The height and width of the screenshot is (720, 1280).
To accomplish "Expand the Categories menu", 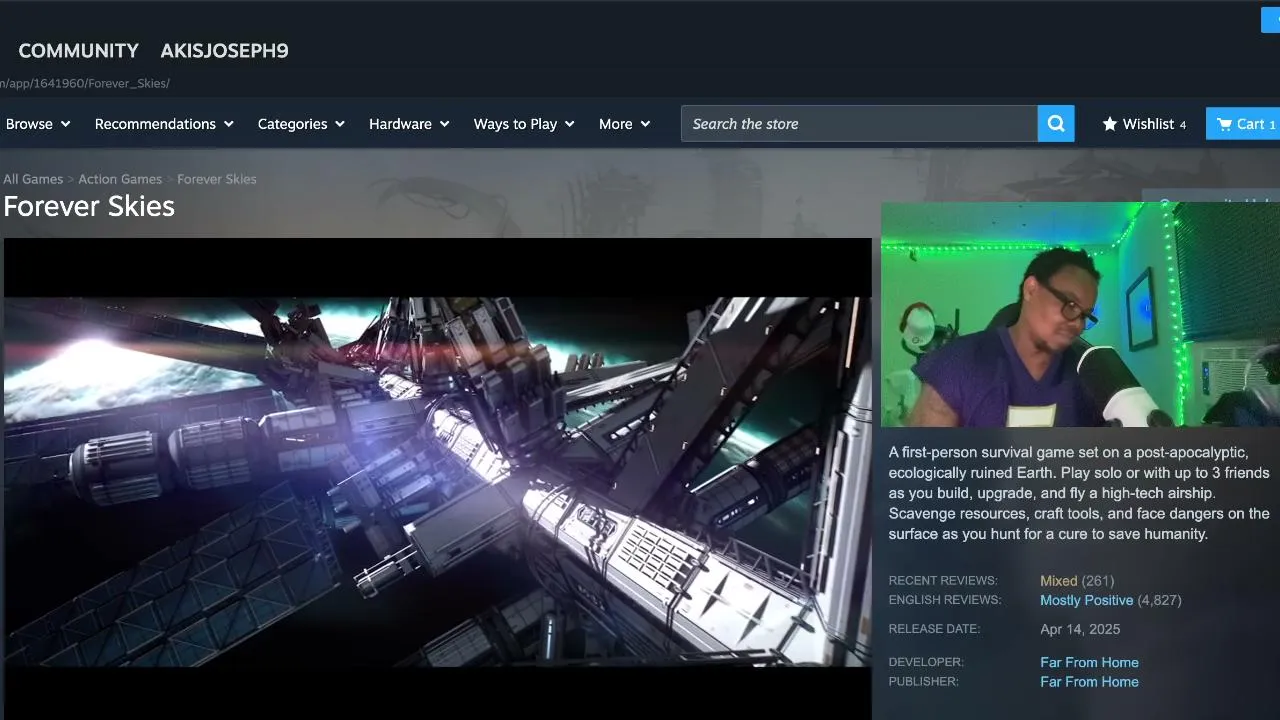I will 301,124.
